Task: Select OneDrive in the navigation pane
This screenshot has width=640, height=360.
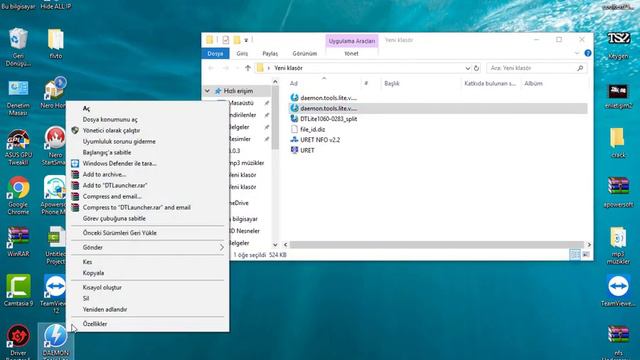Action: pos(239,203)
